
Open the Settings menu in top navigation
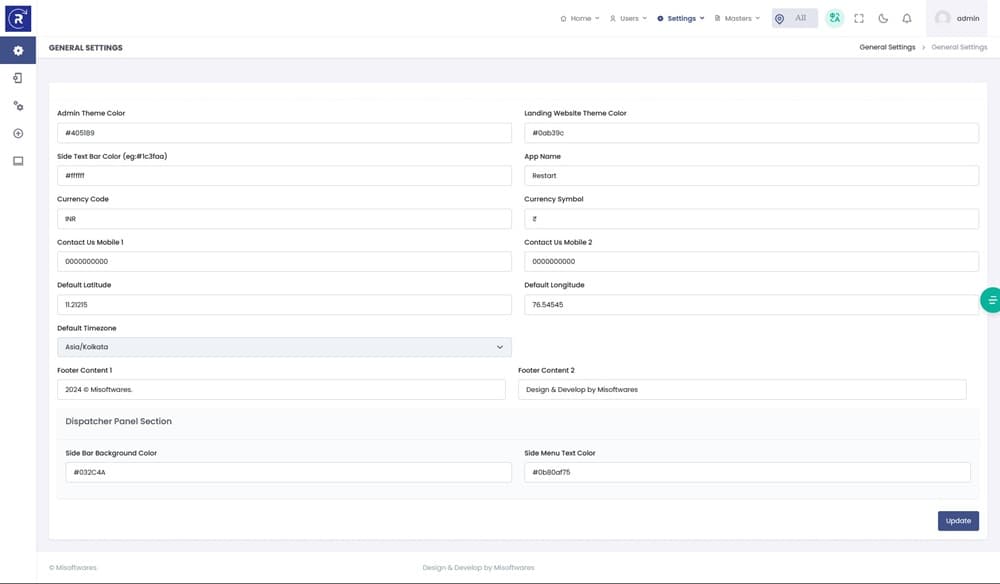681,18
